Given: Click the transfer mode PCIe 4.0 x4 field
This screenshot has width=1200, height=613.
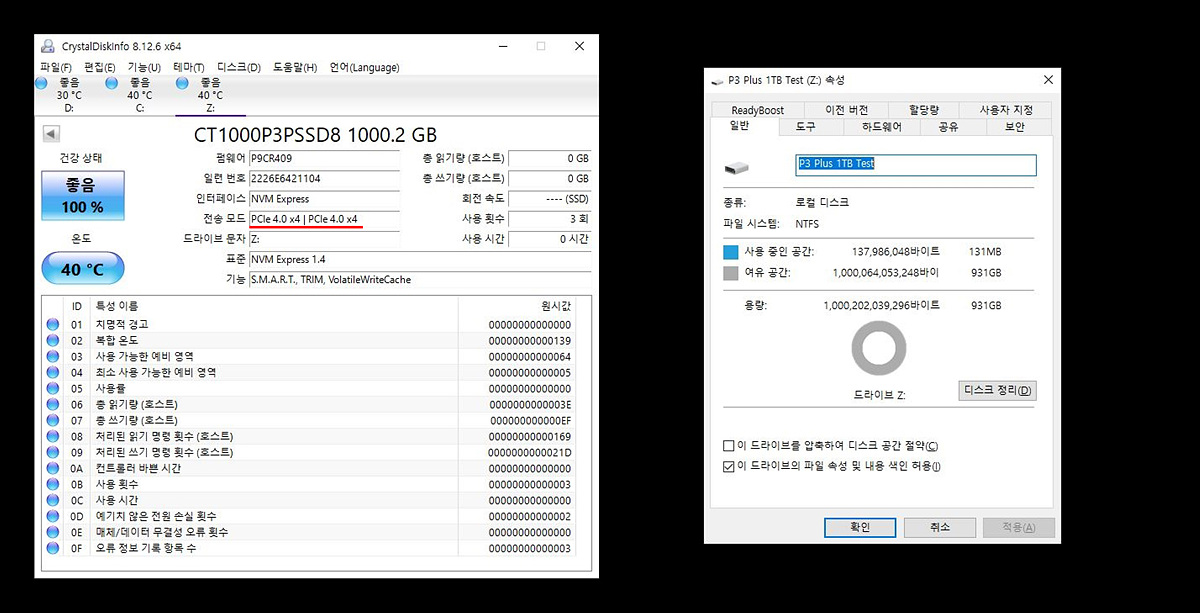Looking at the screenshot, I should tap(324, 219).
